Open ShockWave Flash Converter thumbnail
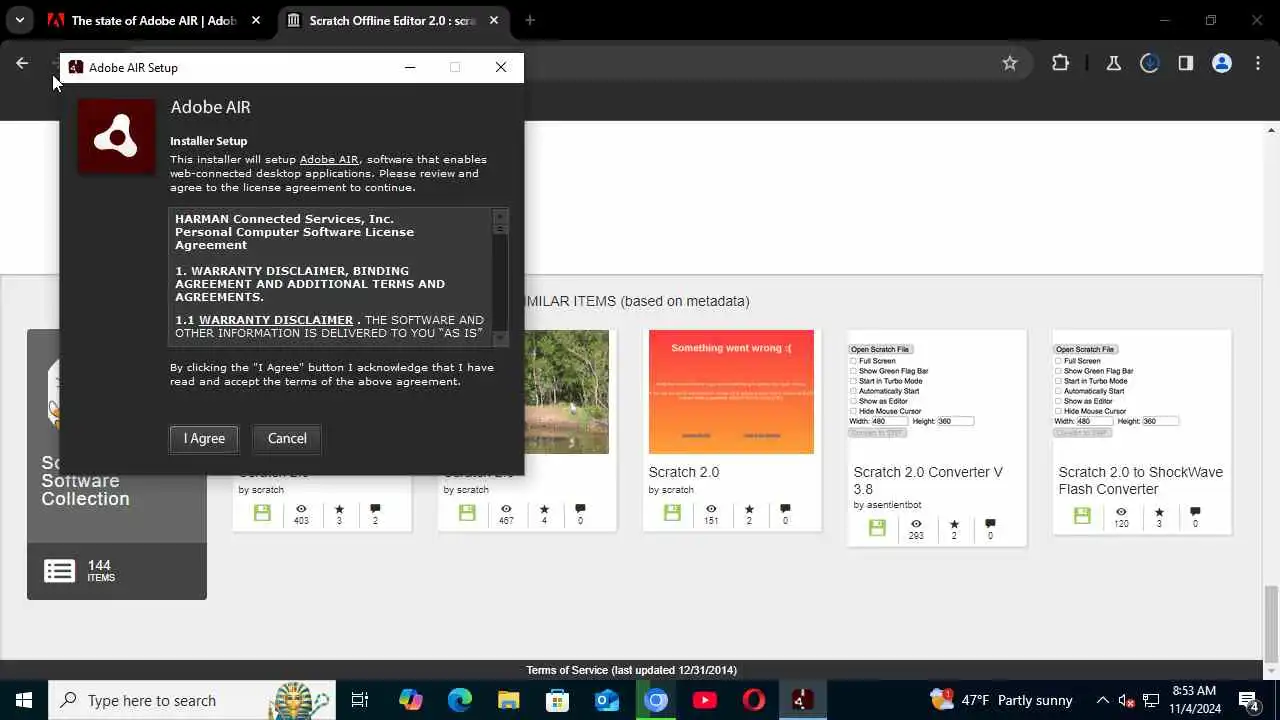The height and width of the screenshot is (720, 1280). click(1141, 392)
